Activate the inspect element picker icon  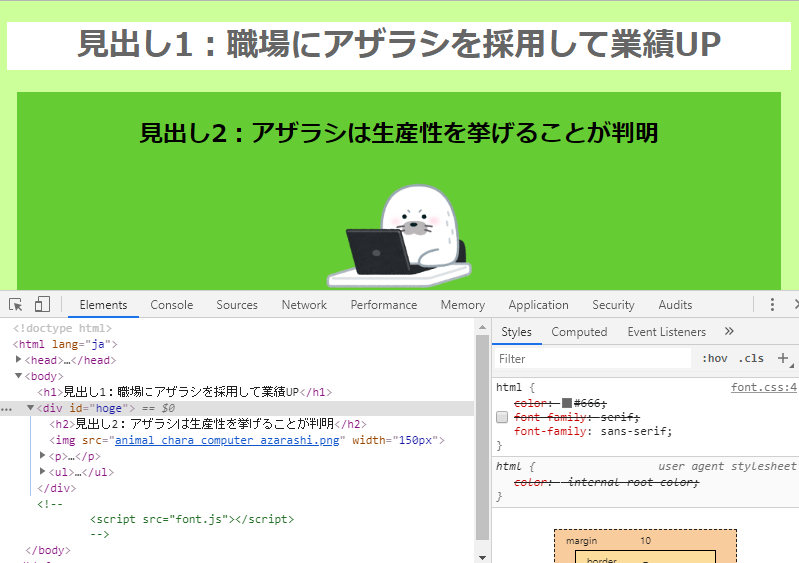16,305
